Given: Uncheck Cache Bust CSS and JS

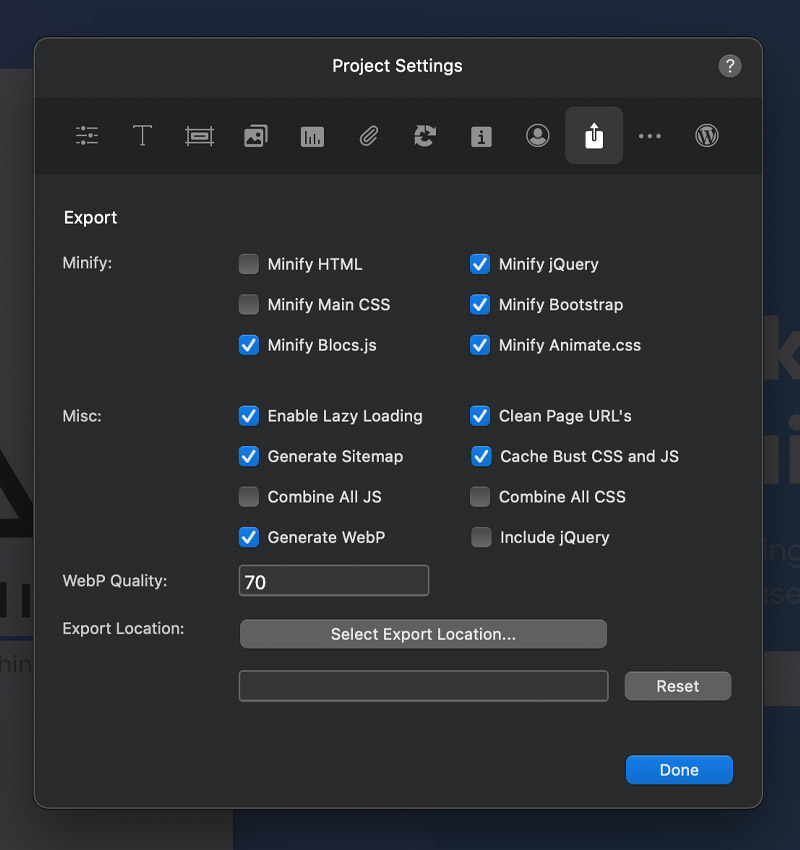Looking at the screenshot, I should point(481,456).
